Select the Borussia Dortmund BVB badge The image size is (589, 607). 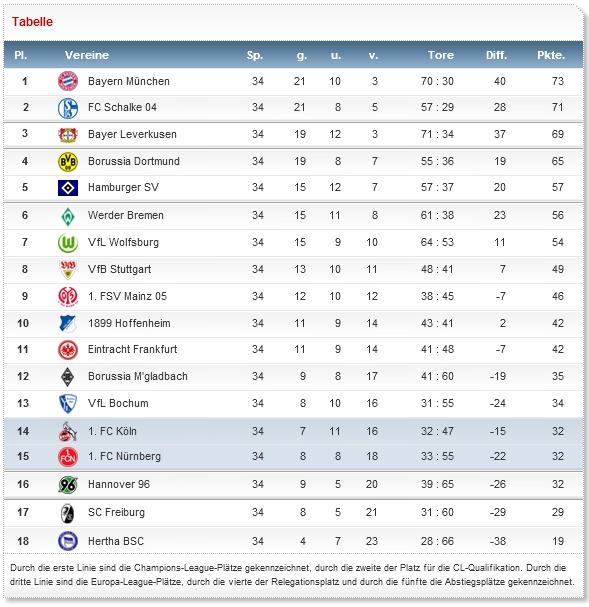coord(68,161)
